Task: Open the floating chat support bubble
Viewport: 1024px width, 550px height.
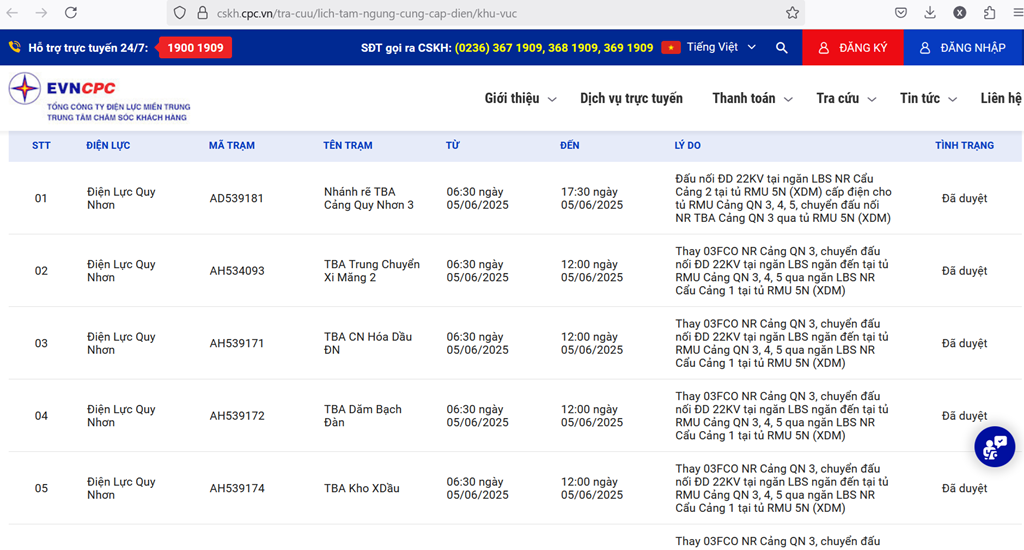Action: (x=994, y=447)
